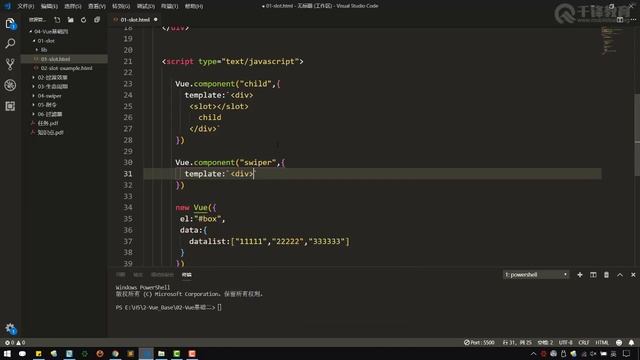
Task: Change the UTF-8 file encoding
Action: click(566, 342)
